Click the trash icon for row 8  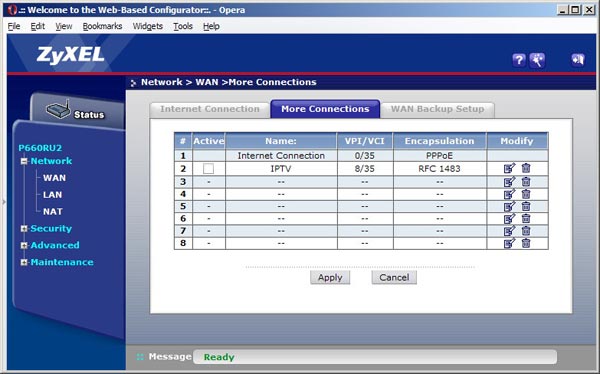526,243
